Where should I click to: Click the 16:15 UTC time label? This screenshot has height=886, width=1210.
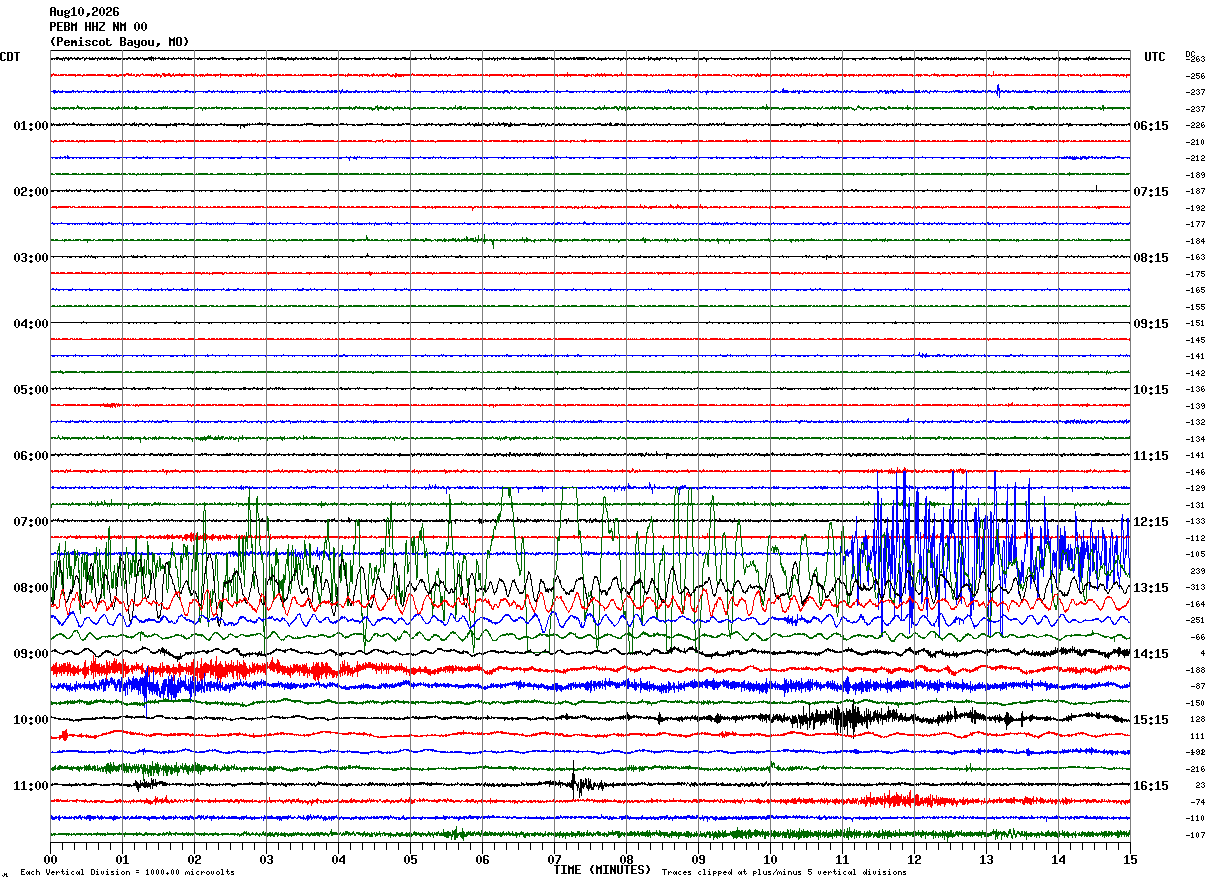[x=1151, y=786]
